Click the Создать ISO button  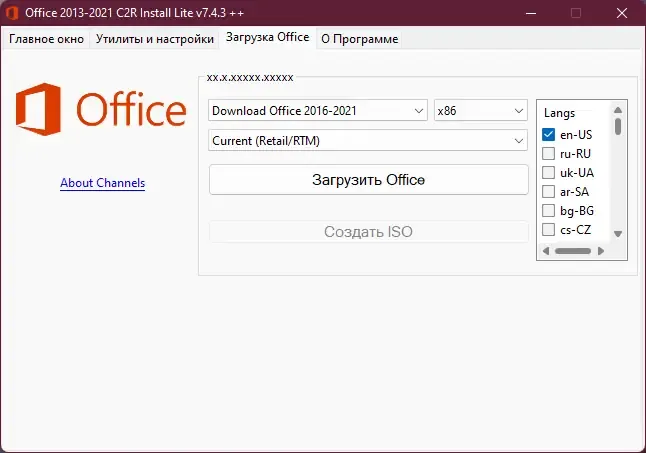point(369,231)
